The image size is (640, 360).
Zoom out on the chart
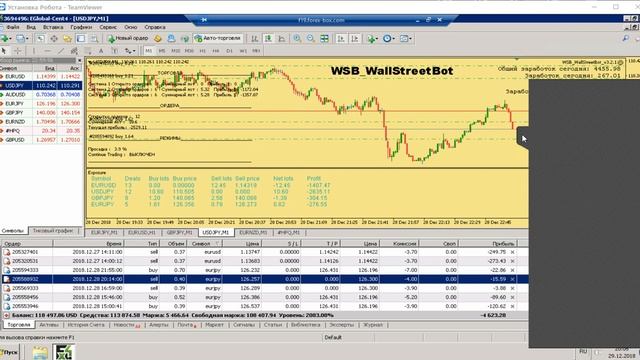[311, 38]
